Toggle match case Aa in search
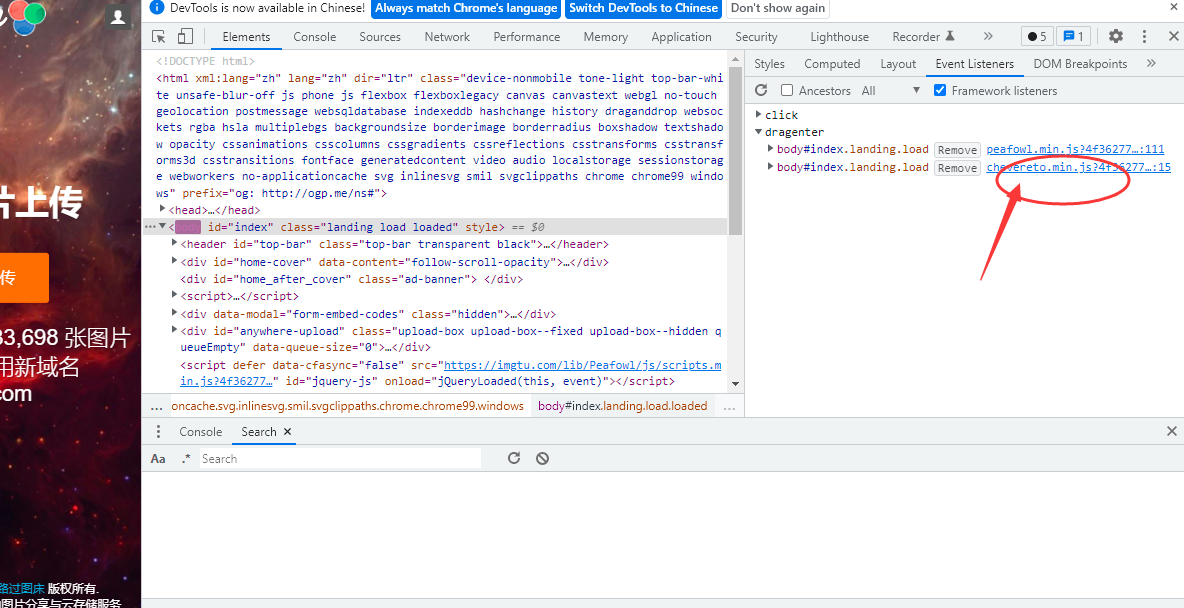1184x608 pixels. [158, 458]
